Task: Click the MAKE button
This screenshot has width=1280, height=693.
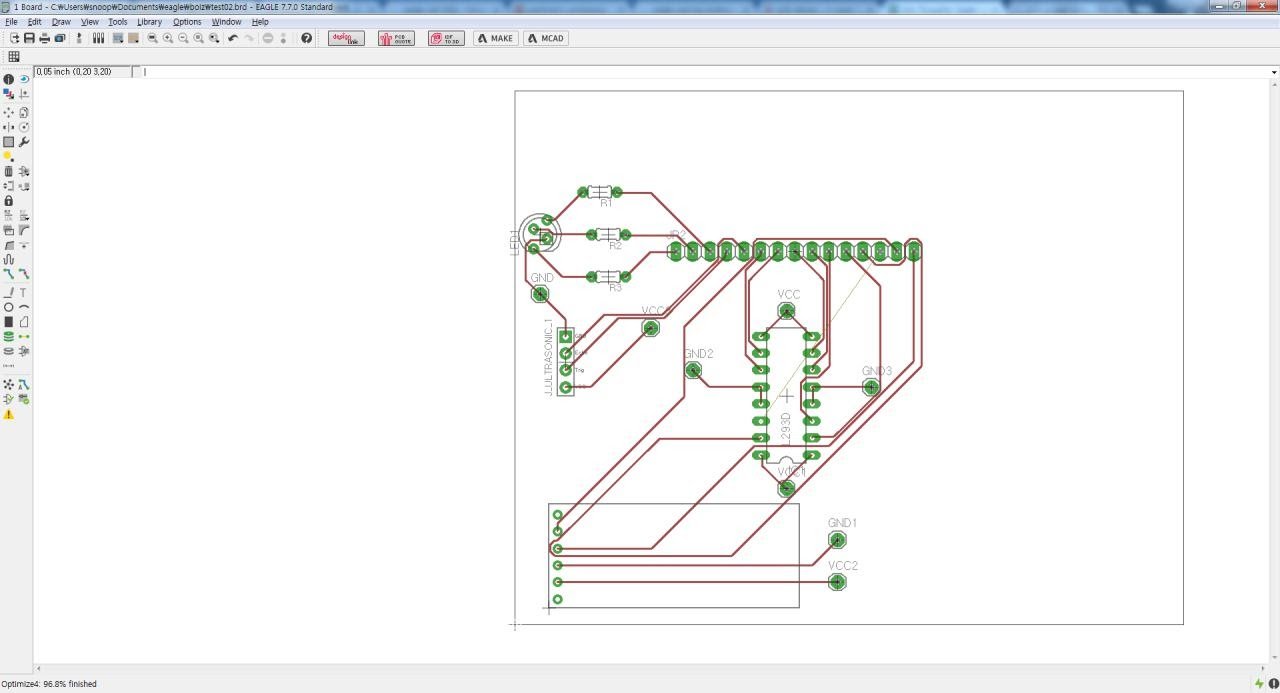Action: (496, 38)
